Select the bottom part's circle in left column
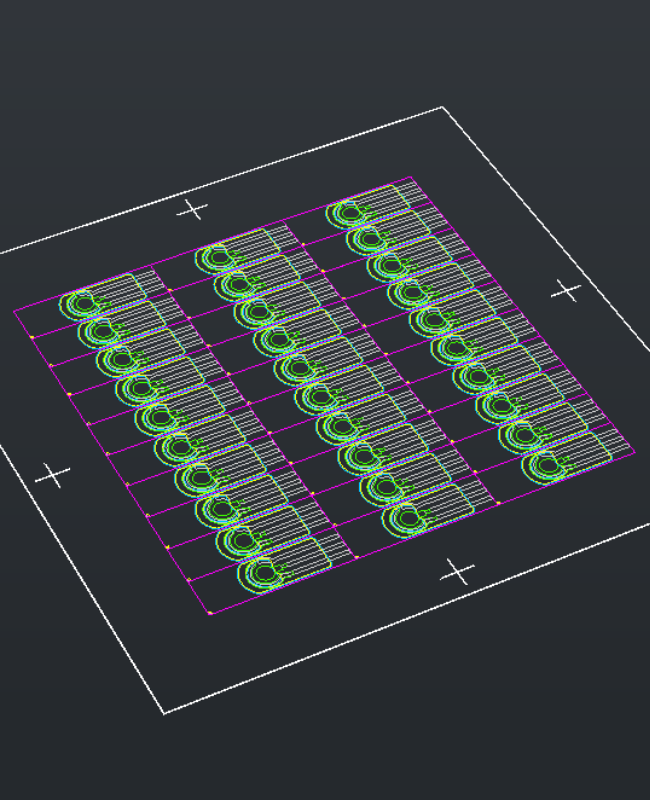This screenshot has width=650, height=800. point(260,574)
